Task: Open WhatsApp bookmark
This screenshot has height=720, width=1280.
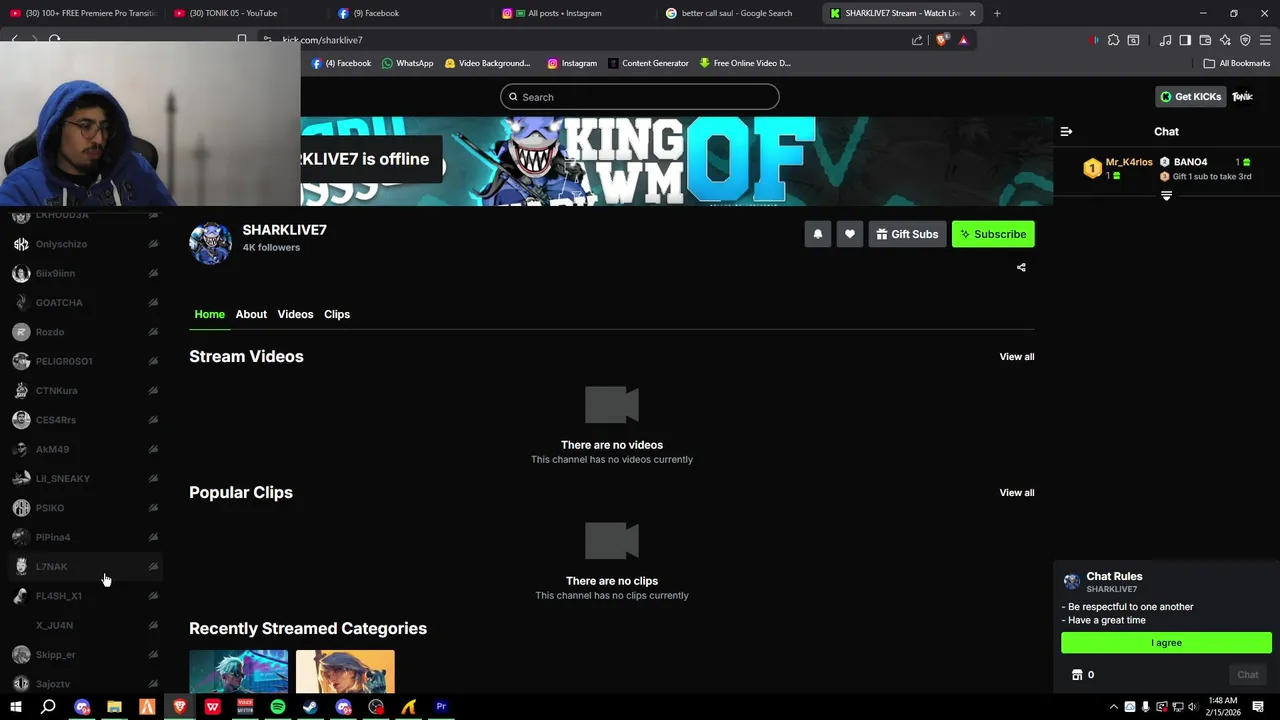Action: [408, 63]
